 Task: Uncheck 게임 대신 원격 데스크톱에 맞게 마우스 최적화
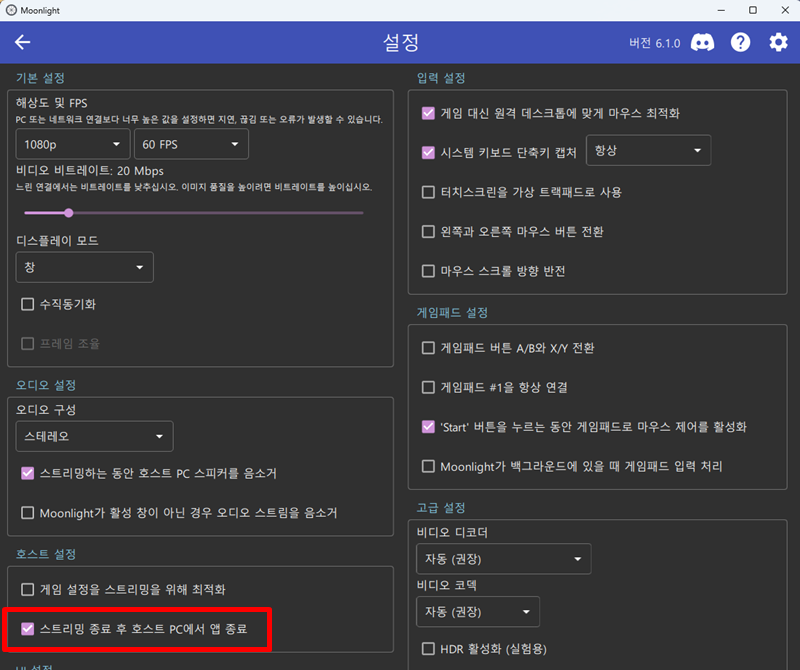428,113
